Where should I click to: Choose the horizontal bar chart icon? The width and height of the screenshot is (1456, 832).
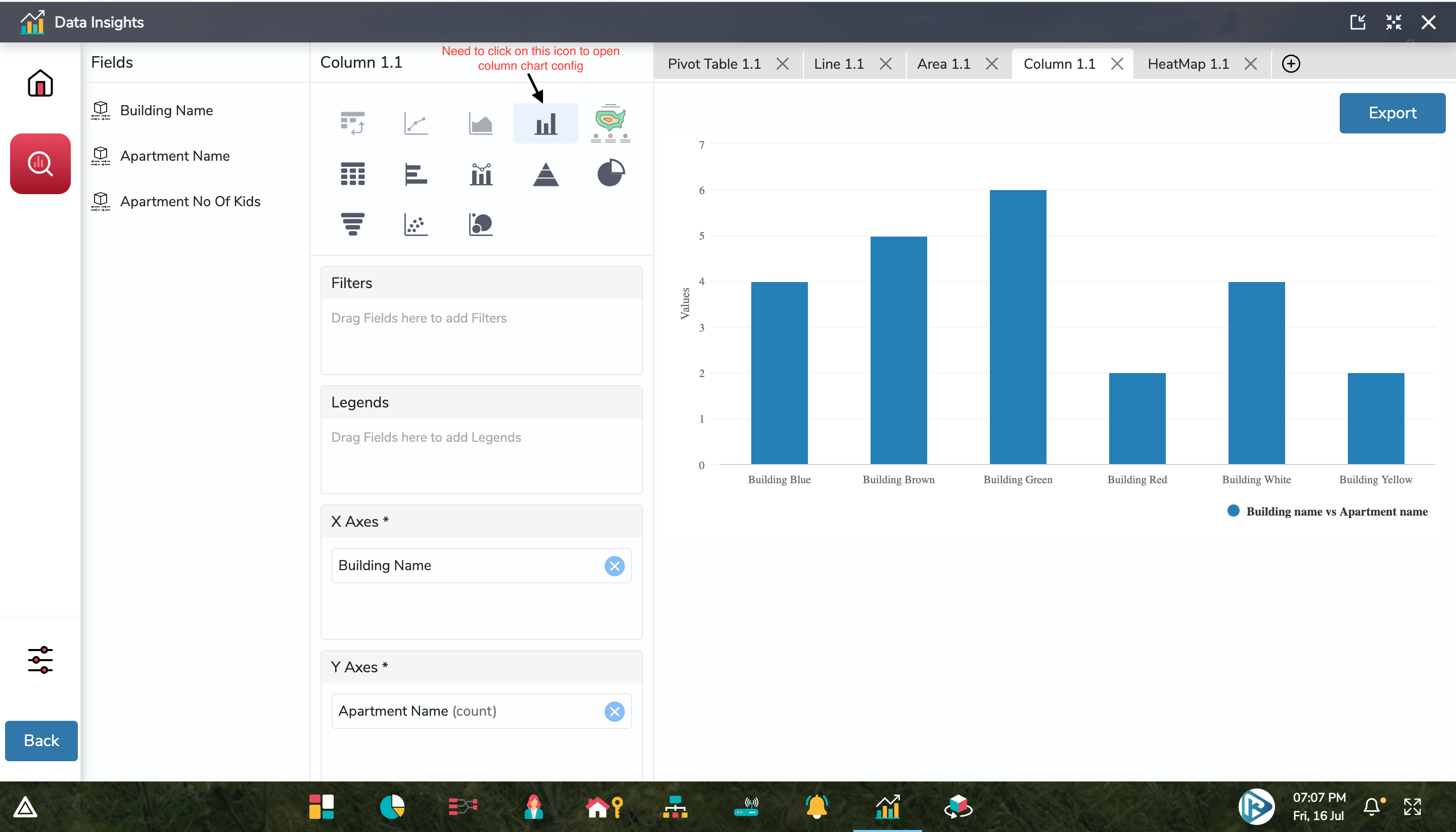416,174
